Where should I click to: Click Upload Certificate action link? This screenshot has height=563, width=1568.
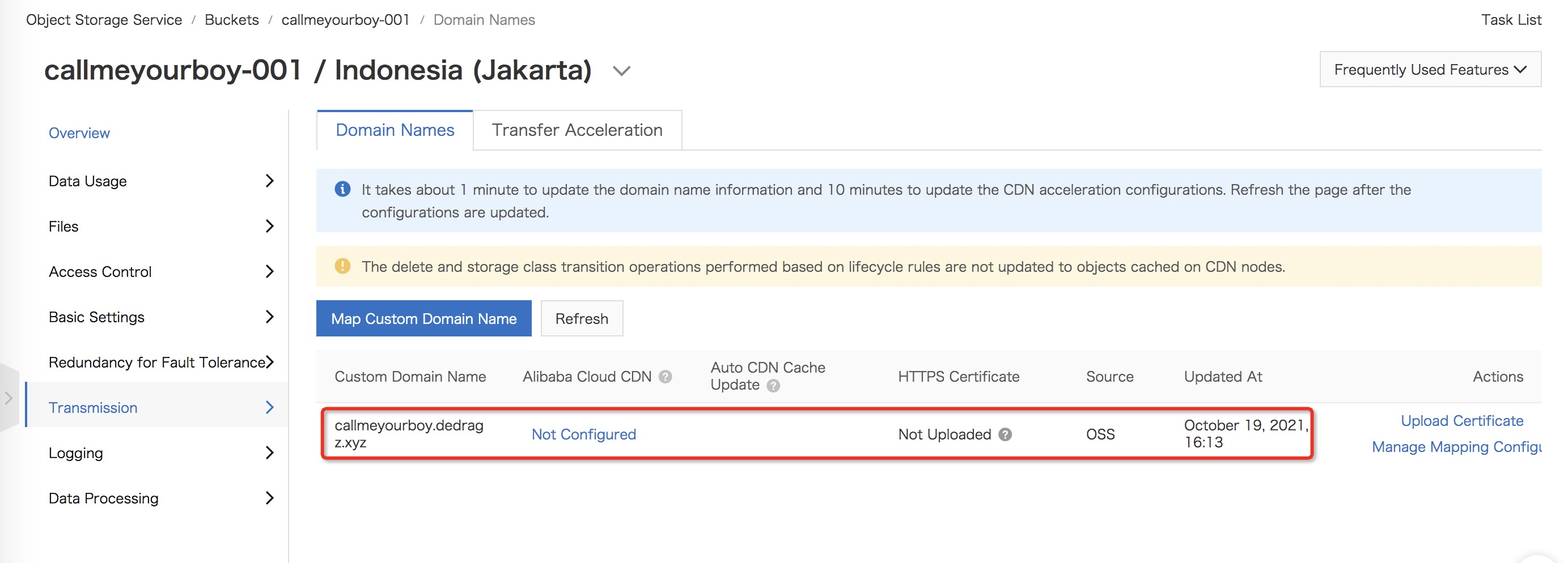(x=1461, y=421)
